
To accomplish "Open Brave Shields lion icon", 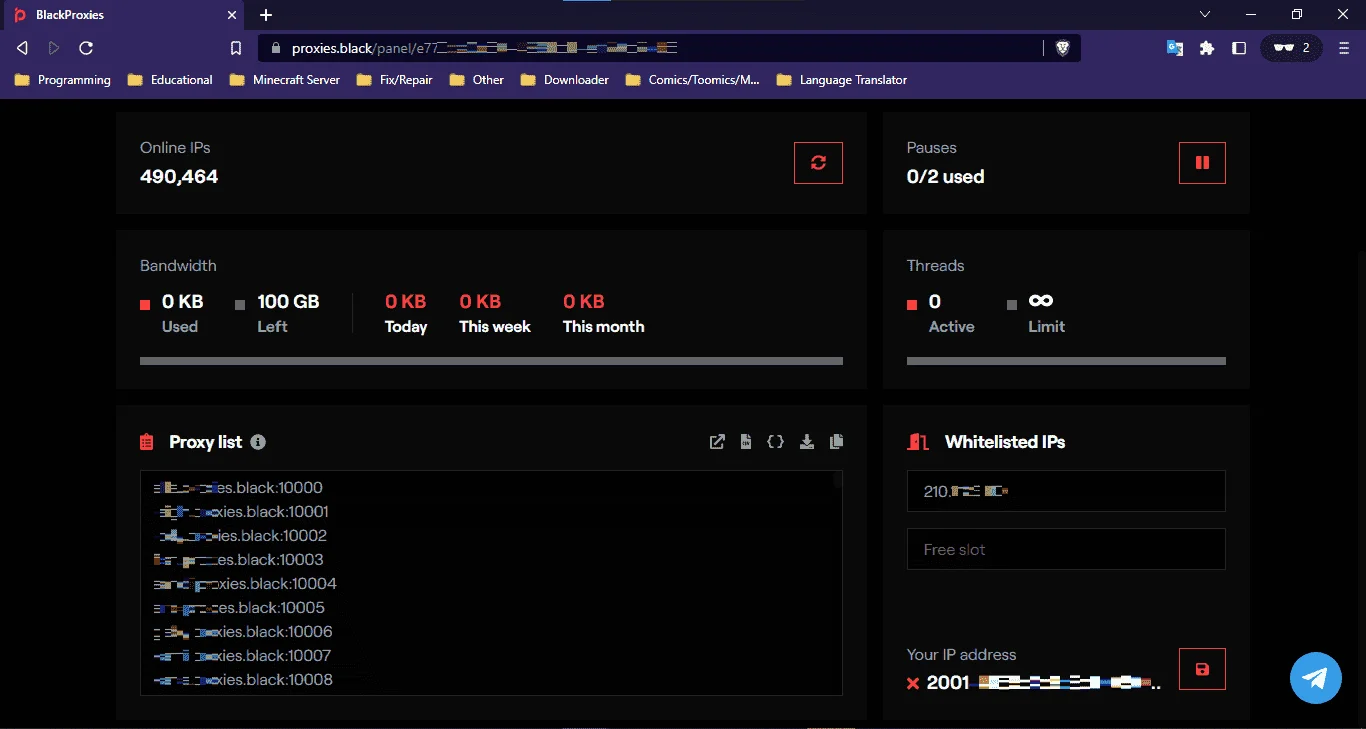I will pyautogui.click(x=1063, y=48).
